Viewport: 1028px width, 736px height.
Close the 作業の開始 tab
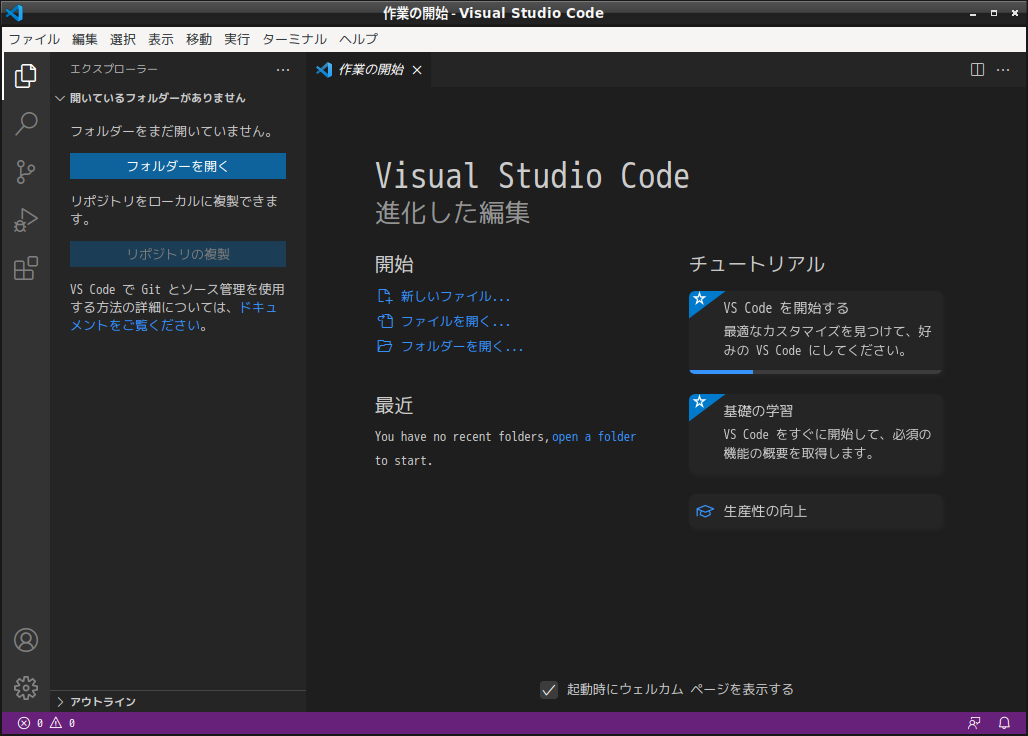(417, 69)
